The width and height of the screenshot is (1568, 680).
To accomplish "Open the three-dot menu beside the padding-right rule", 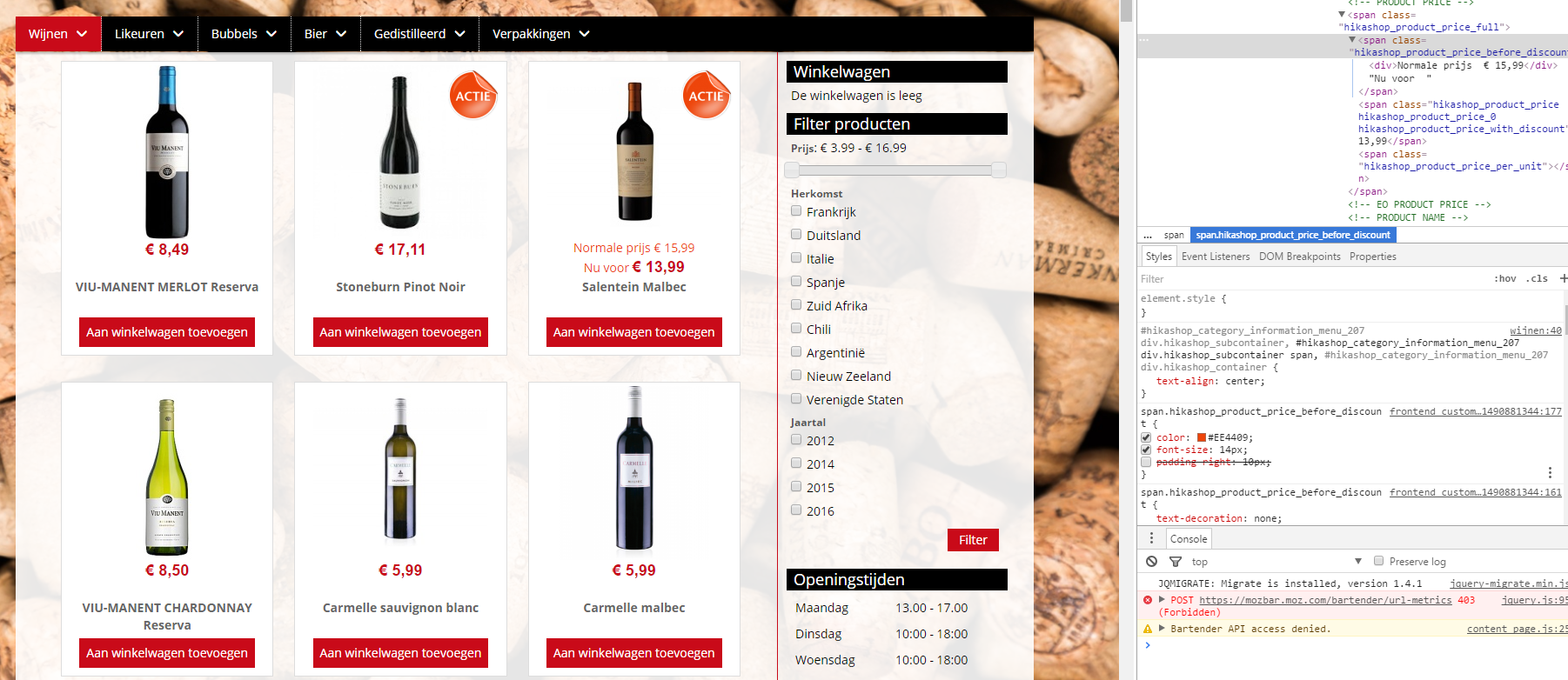I will point(1550,472).
